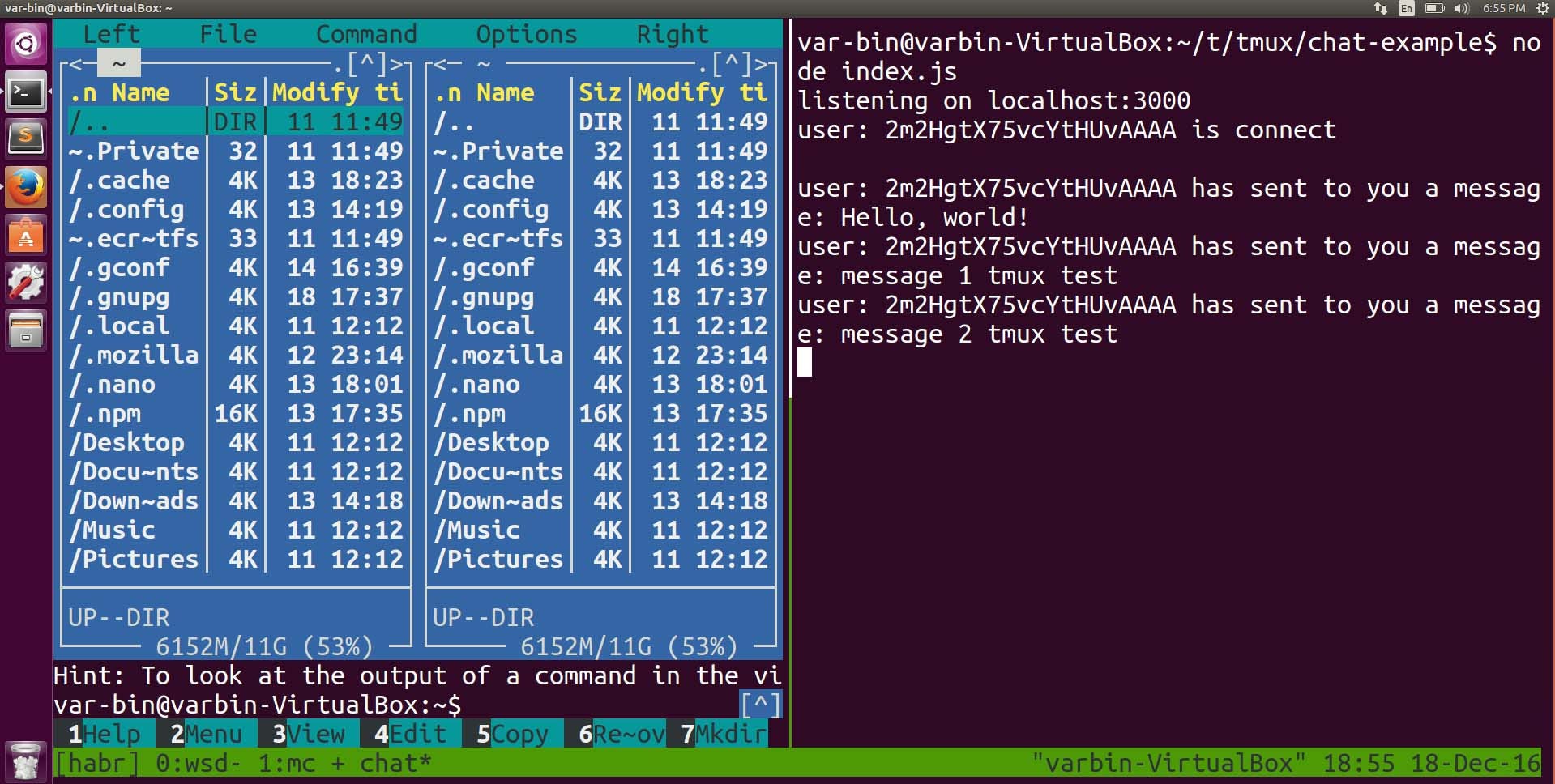Open command line history [^] button
The width and height of the screenshot is (1555, 784).
click(x=760, y=705)
